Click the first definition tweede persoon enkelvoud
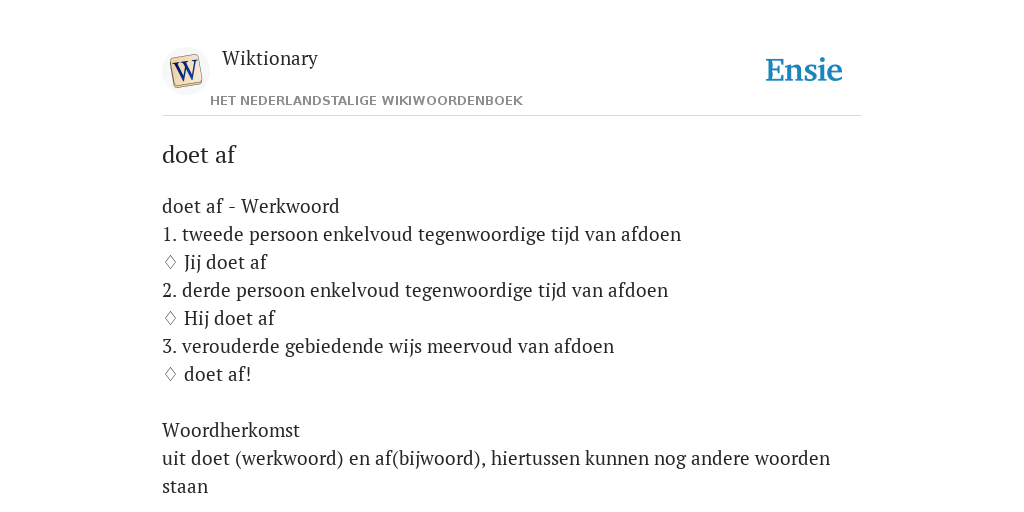Image resolution: width=1024 pixels, height=512 pixels. (421, 234)
